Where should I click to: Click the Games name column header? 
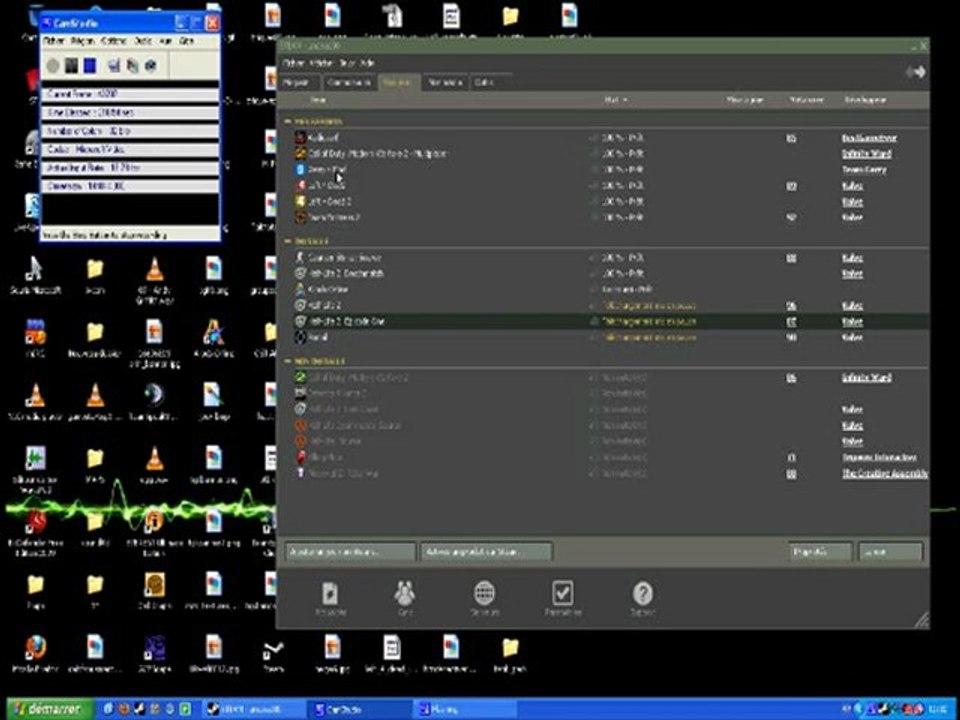coord(318,100)
